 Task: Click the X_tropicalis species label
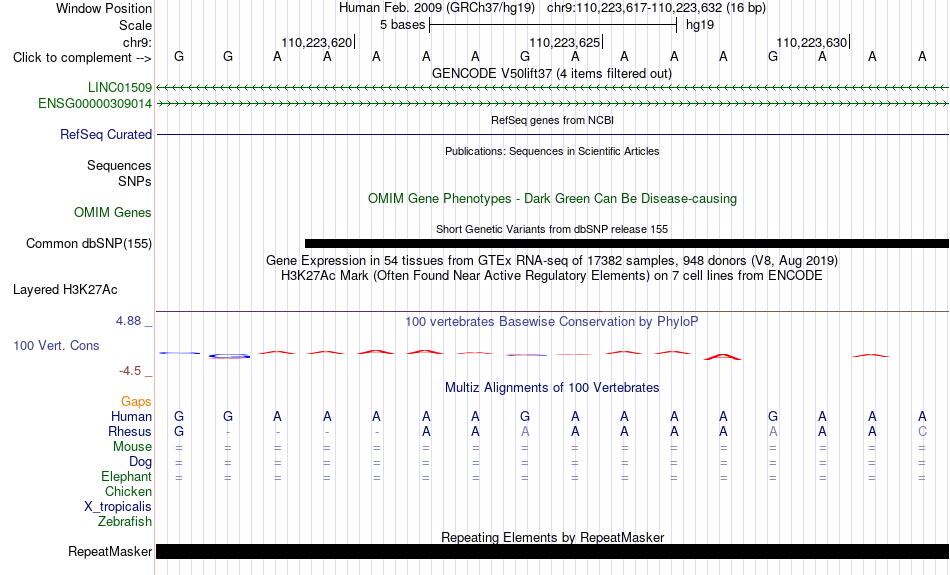118,507
